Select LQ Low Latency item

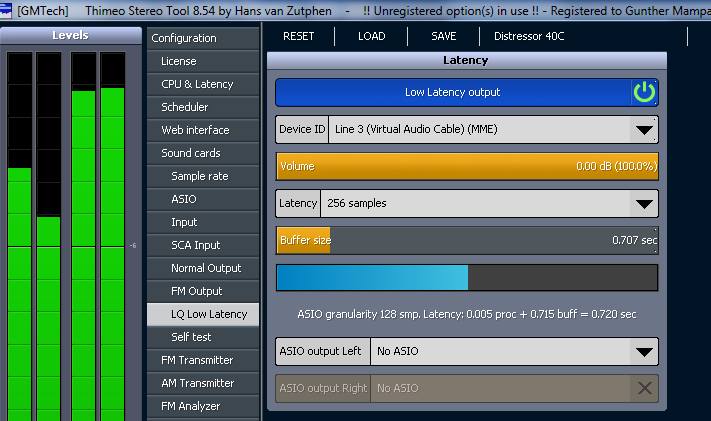click(203, 314)
